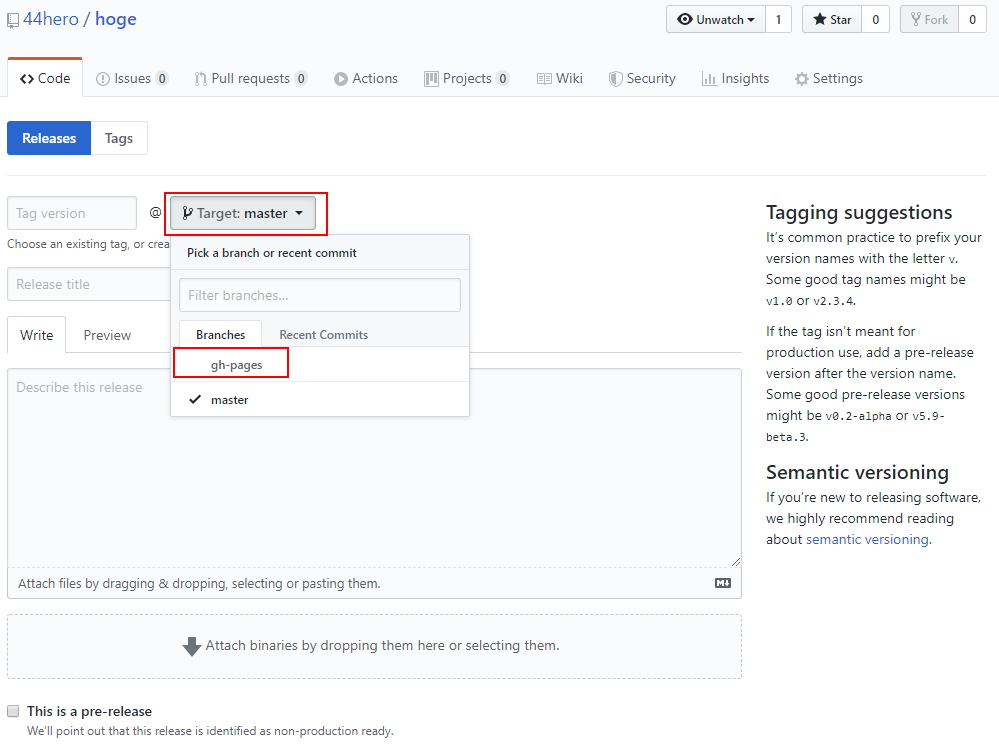
Task: Switch to the Recent Commits tab
Action: coord(324,335)
